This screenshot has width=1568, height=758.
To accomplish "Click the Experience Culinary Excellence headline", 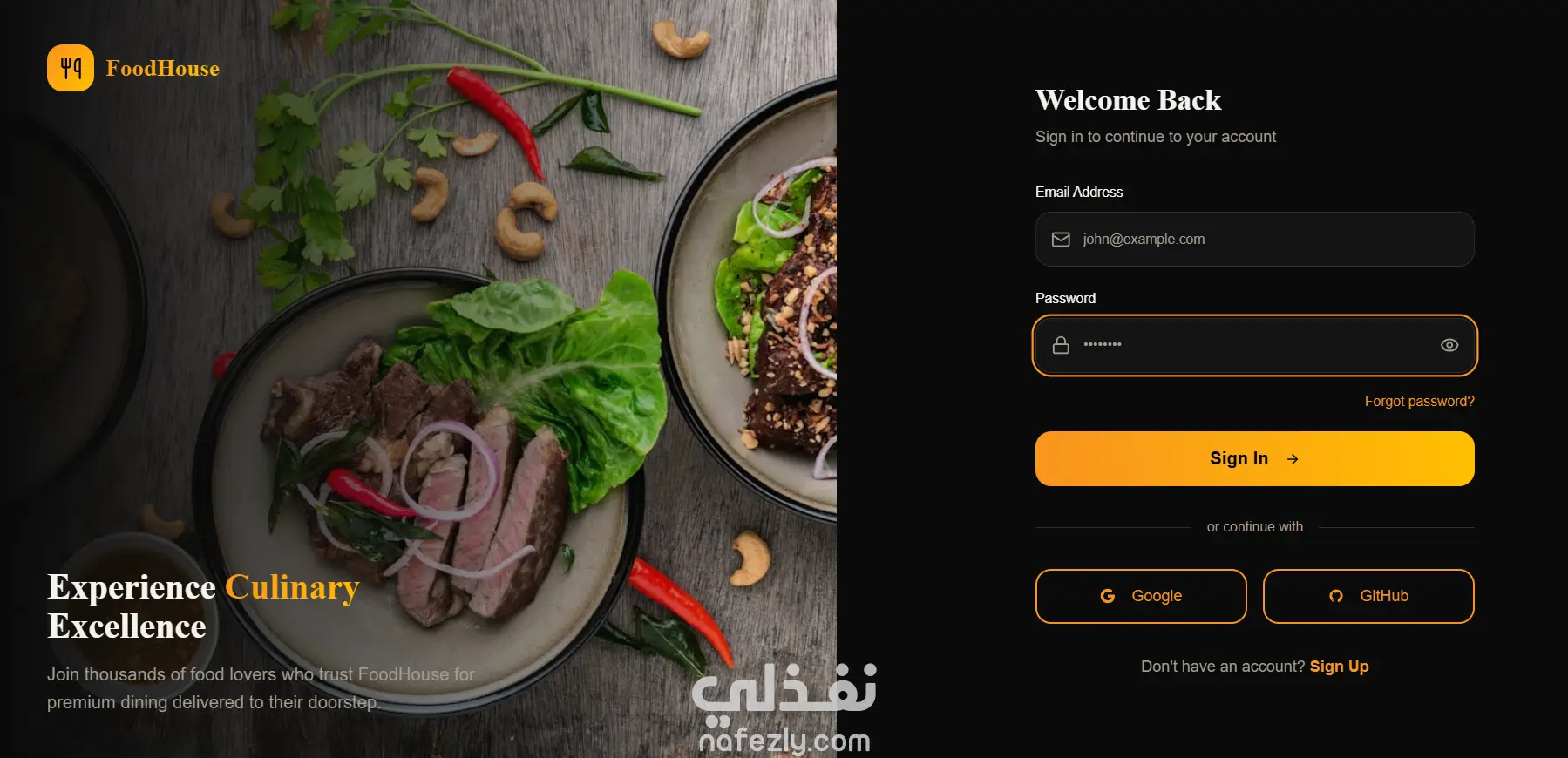I will click(x=203, y=606).
